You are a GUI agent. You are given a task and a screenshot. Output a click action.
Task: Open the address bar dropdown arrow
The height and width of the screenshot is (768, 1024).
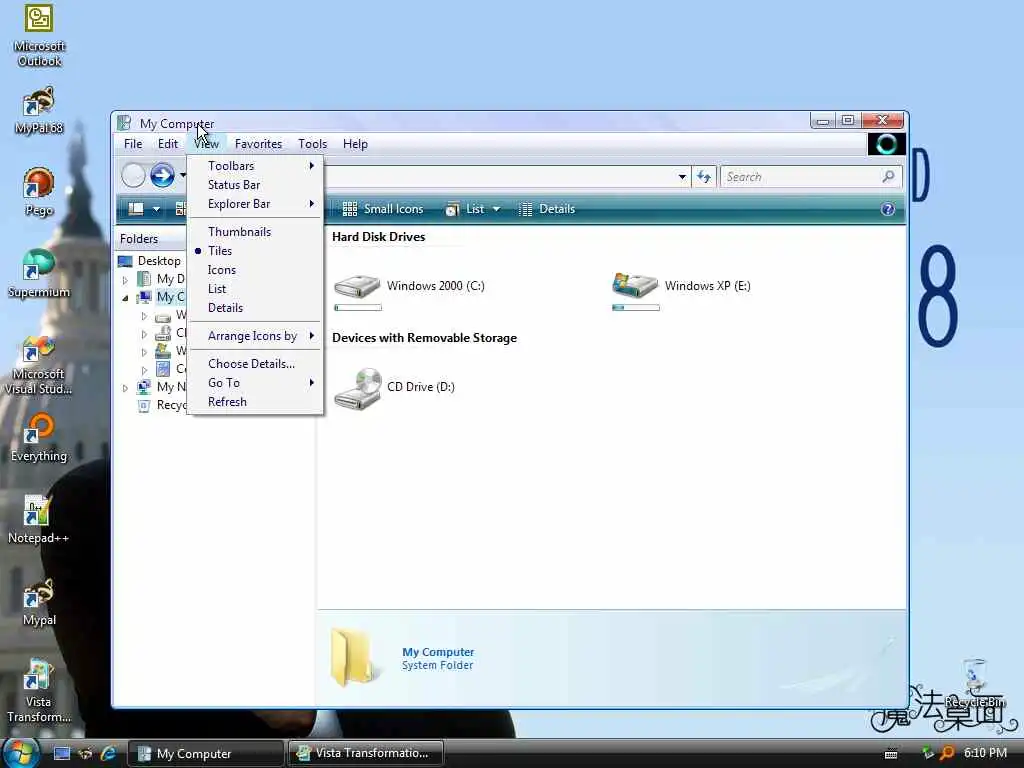[x=682, y=176]
